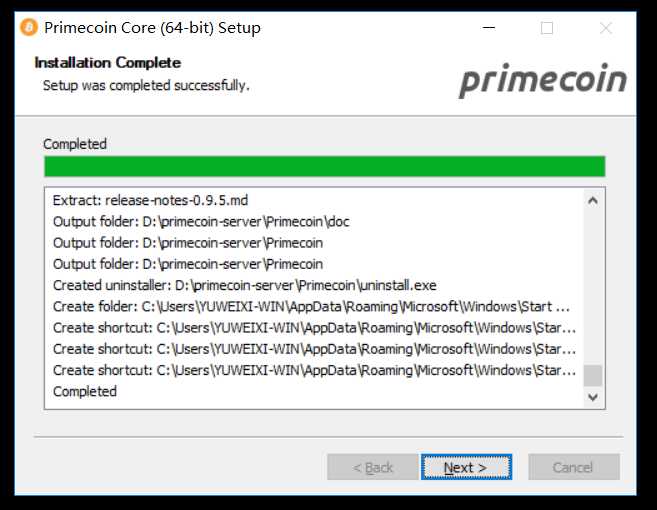
Task: Click the window title 'Primecoin Core (64-bit) Setup'
Action: pos(153,28)
